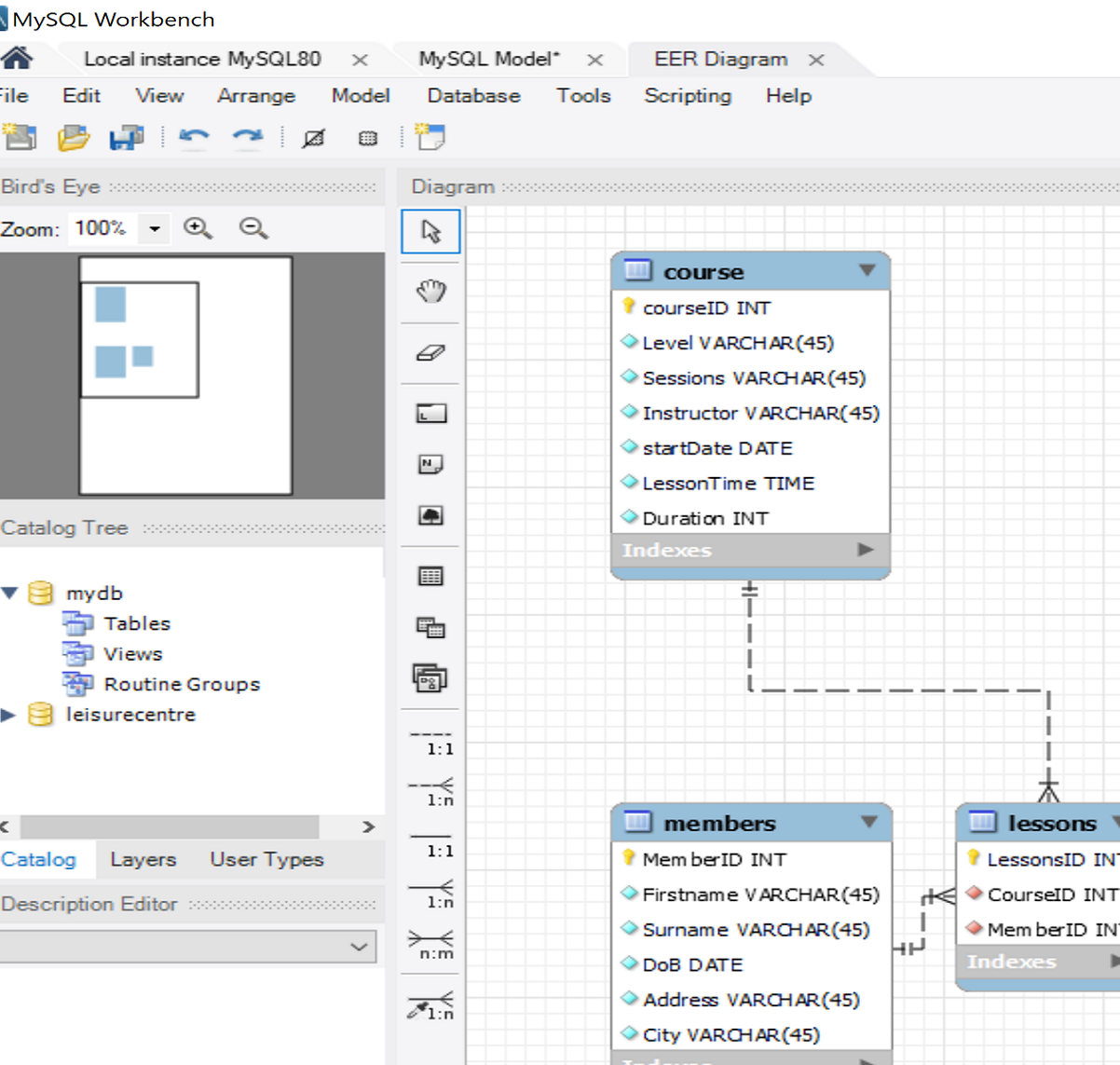Select Views under mydb
This screenshot has width=1120, height=1065.
[133, 654]
